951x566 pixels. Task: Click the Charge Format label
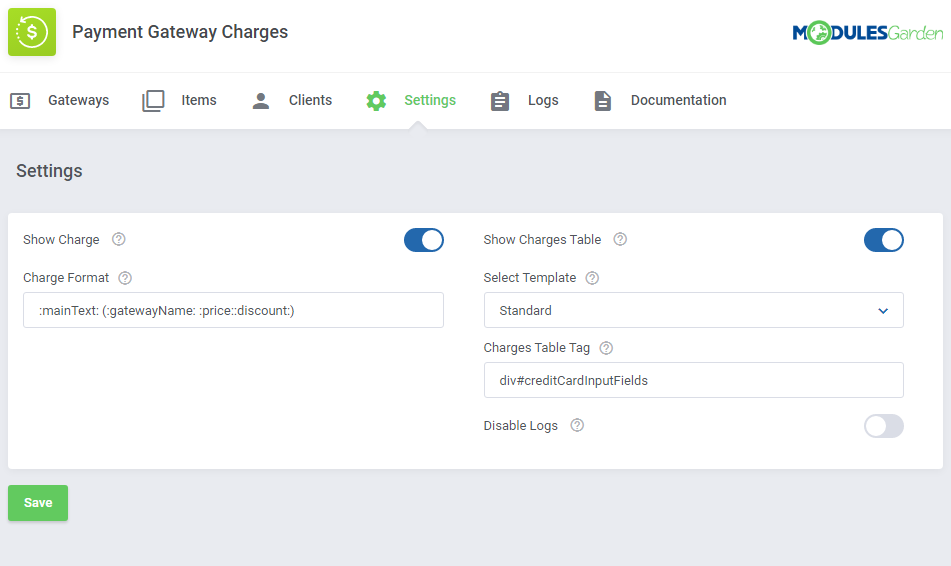pos(66,278)
